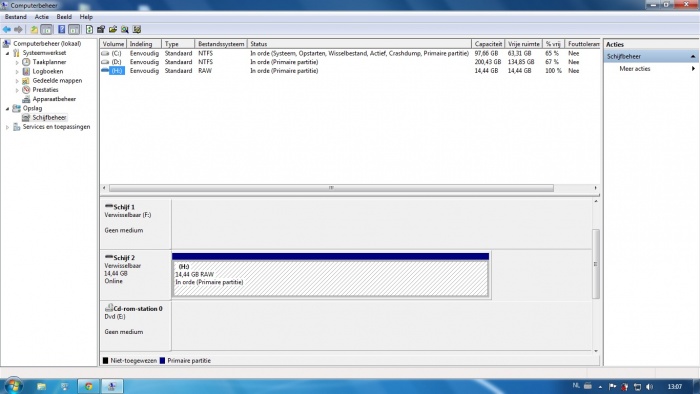This screenshot has height=394, width=700.
Task: Click the horizontal scrollbar under volume list
Action: [331, 188]
